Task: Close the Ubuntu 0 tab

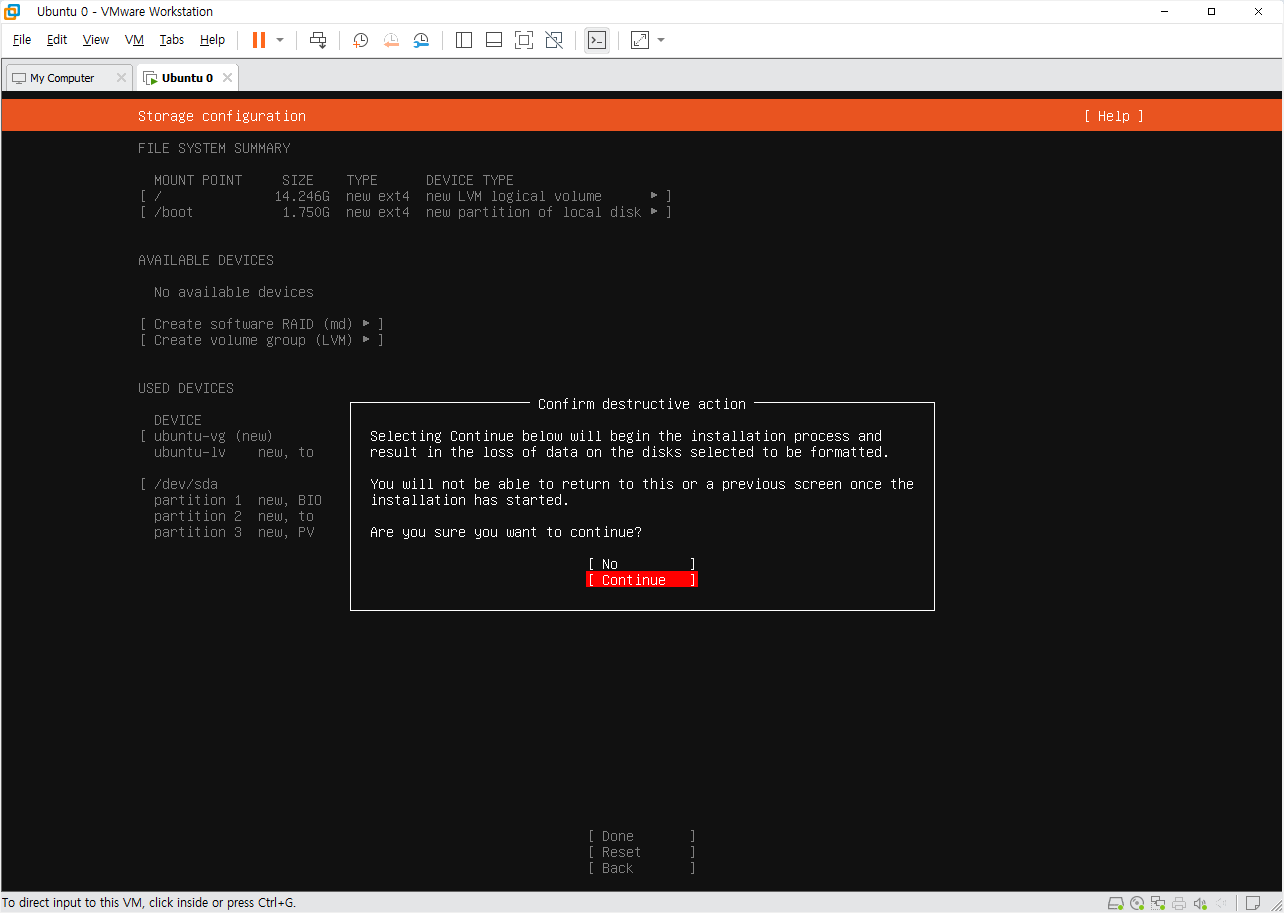Action: pos(227,78)
